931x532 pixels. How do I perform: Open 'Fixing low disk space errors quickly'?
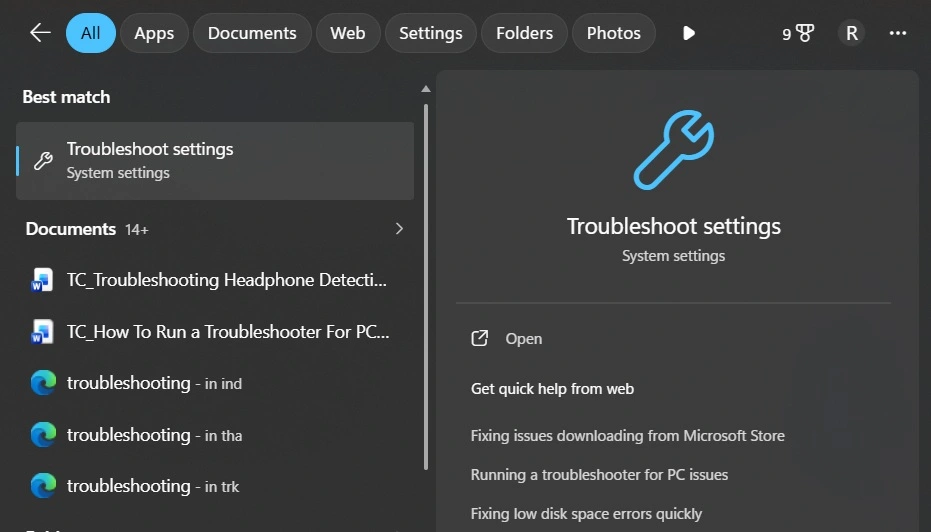click(586, 514)
